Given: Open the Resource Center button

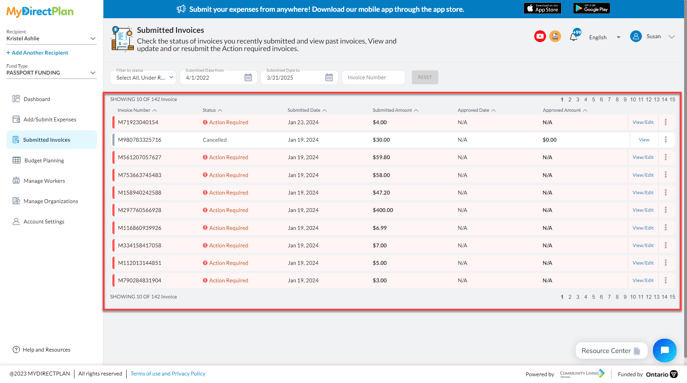Looking at the screenshot, I should (x=611, y=351).
